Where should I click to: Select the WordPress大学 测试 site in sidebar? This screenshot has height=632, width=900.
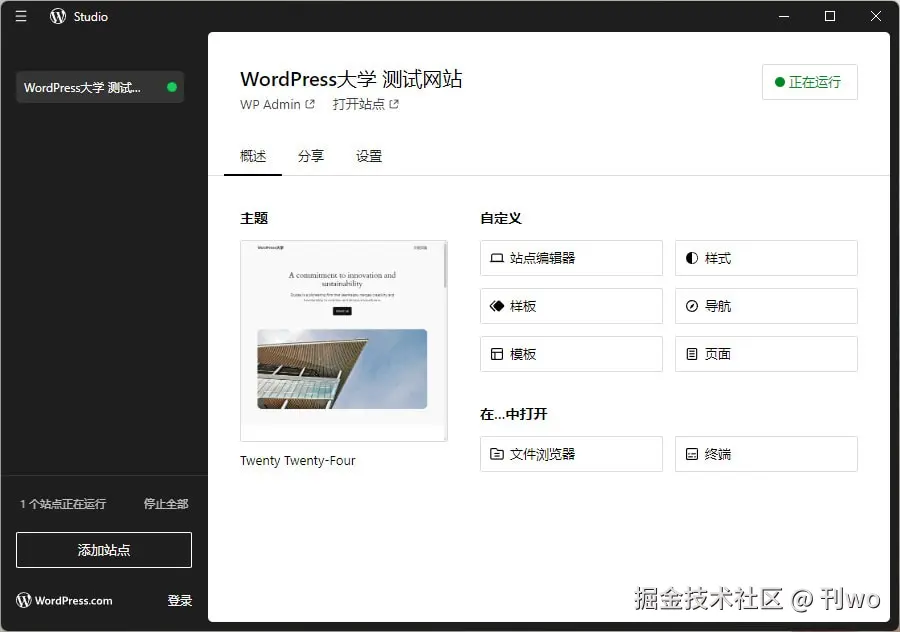[x=100, y=87]
